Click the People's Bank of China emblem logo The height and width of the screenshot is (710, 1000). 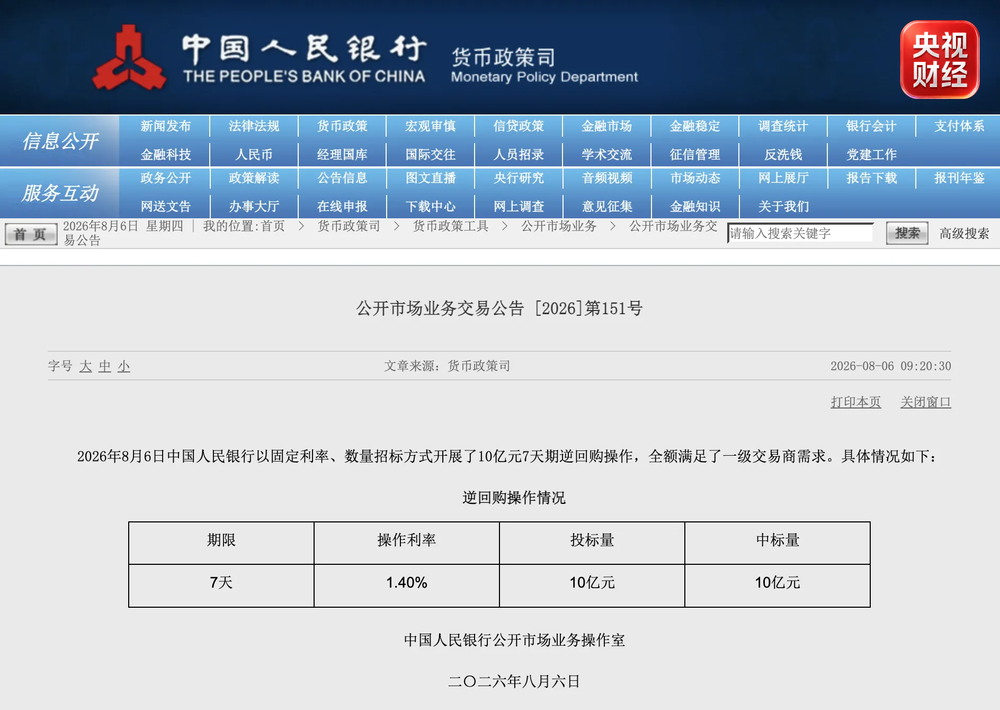129,58
